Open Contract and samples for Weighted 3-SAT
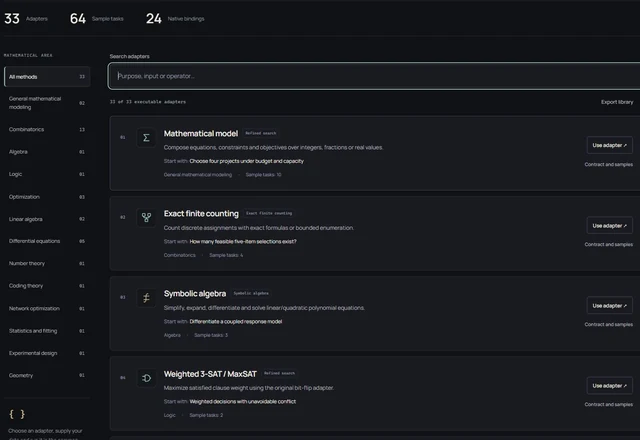Image resolution: width=640 pixels, height=440 pixels. click(609, 404)
